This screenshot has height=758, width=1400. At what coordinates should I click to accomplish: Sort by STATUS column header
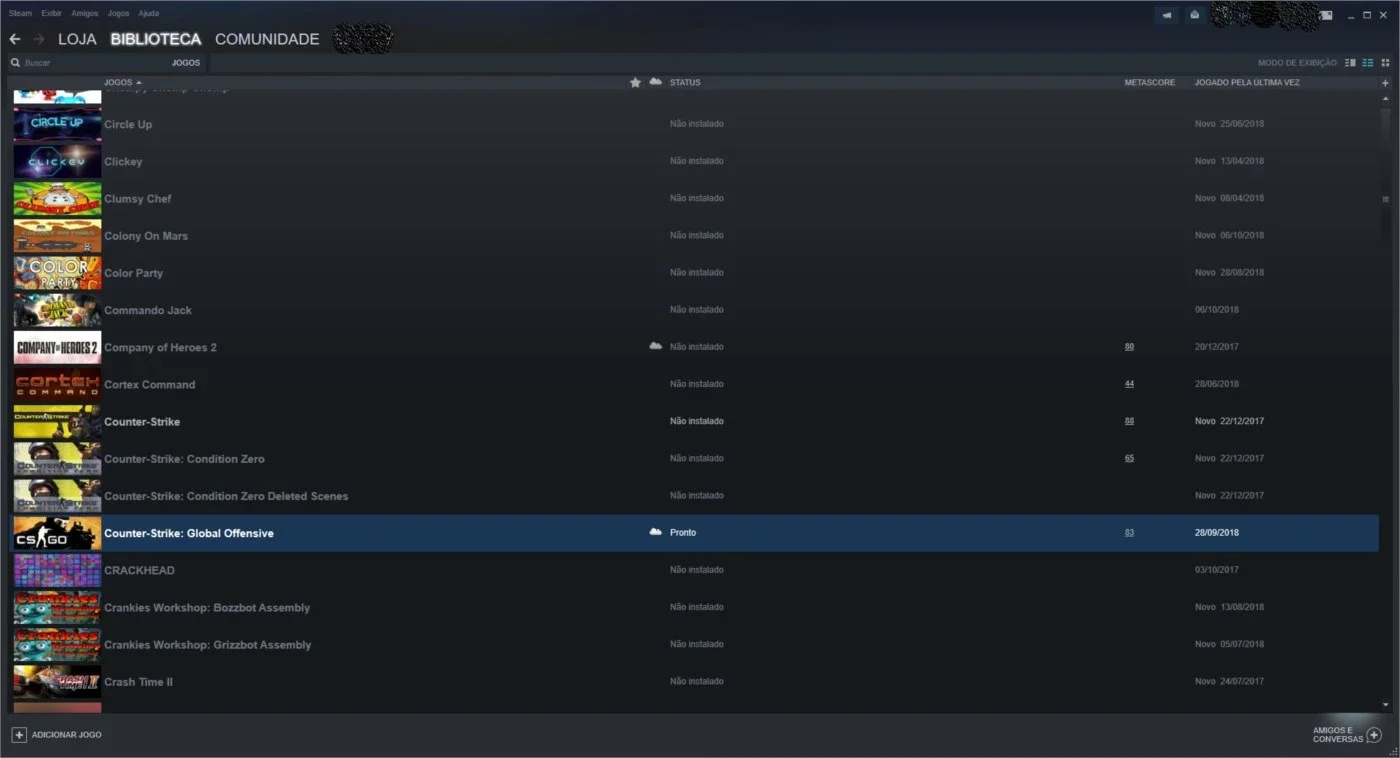[685, 82]
